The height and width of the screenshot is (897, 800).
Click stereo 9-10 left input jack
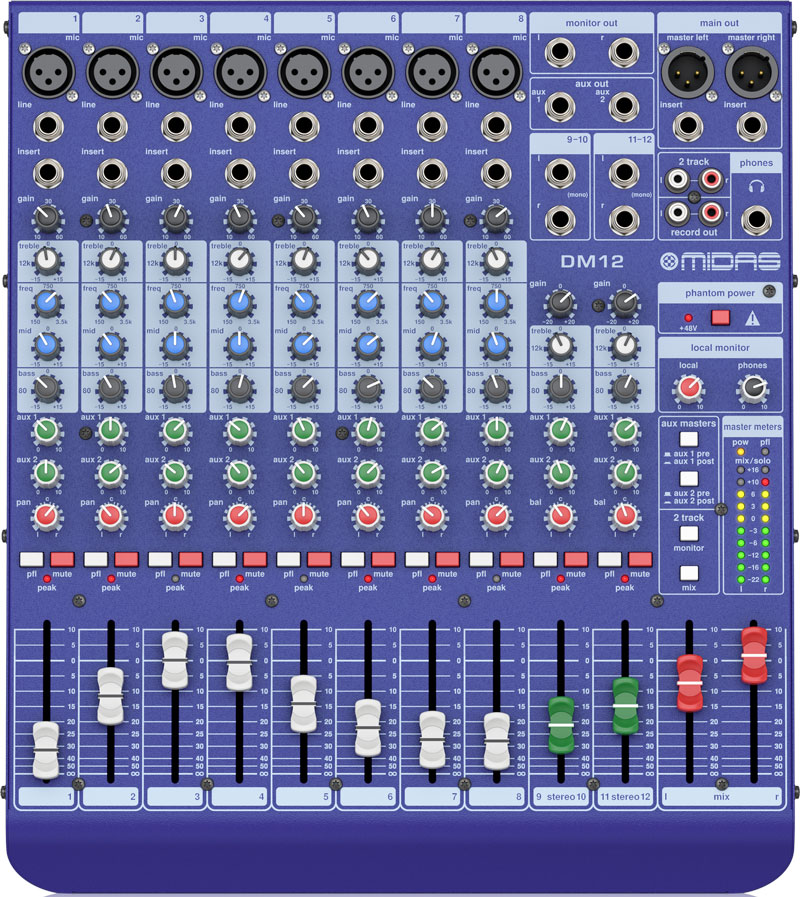point(560,172)
